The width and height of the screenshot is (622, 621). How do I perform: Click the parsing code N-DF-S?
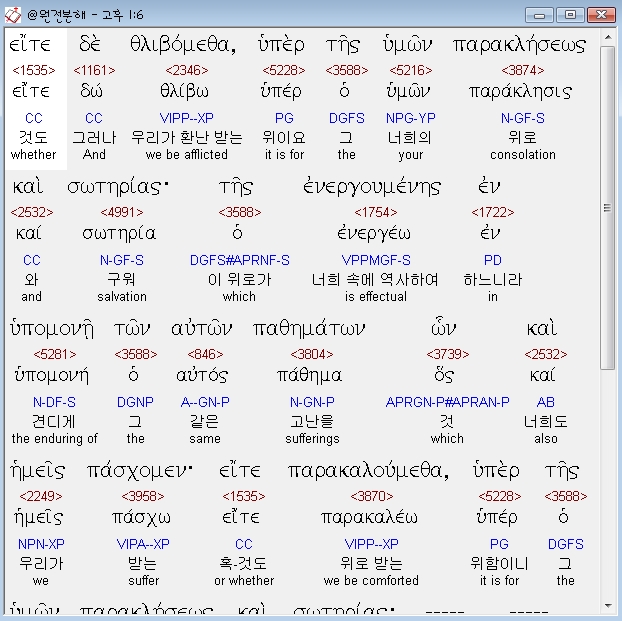click(54, 402)
